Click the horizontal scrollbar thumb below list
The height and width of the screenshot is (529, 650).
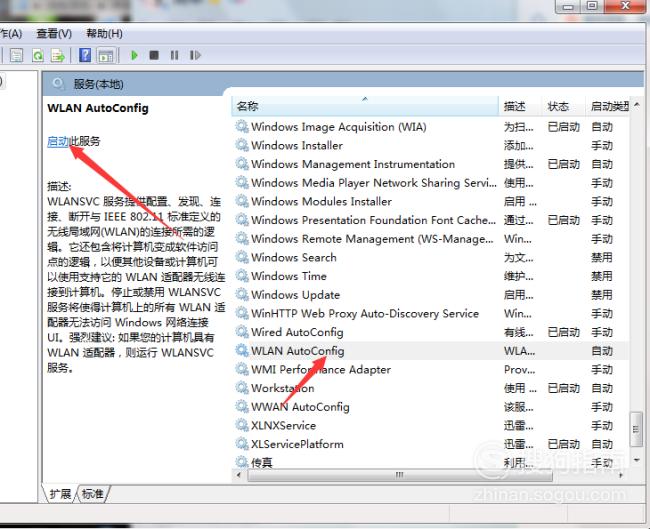[x=400, y=475]
